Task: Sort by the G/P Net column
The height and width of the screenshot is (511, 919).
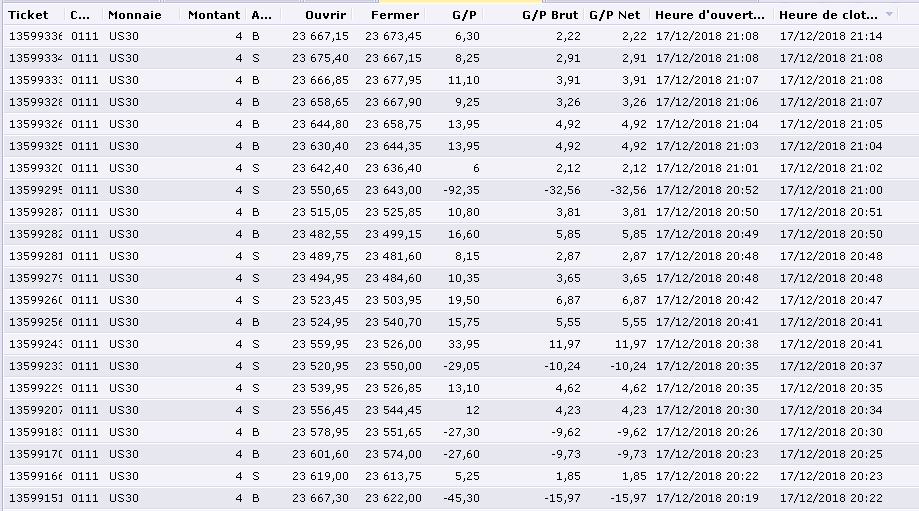Action: coord(615,16)
